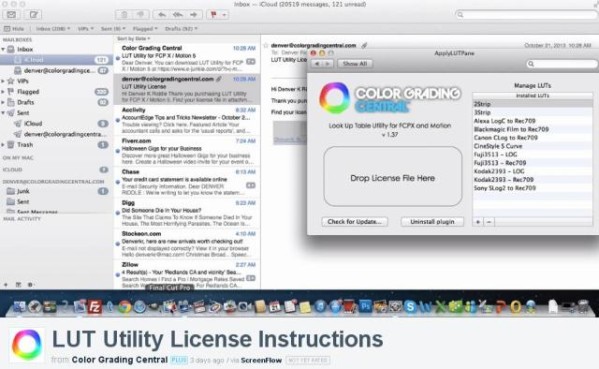Expand the Drafts mailbox in sidebar

(3, 102)
